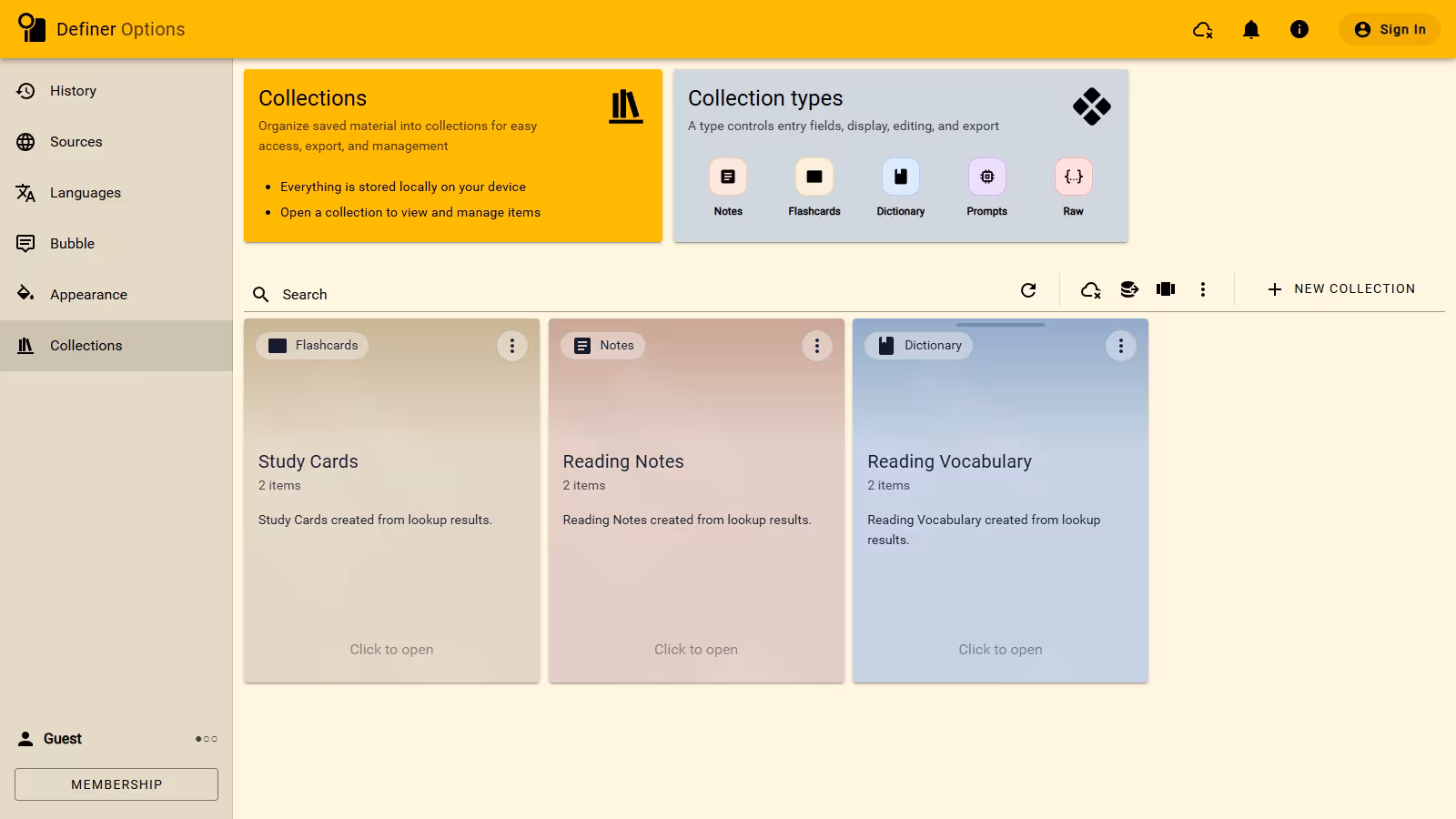The image size is (1456, 819).
Task: Select the Dictionary collection type icon
Action: click(901, 177)
